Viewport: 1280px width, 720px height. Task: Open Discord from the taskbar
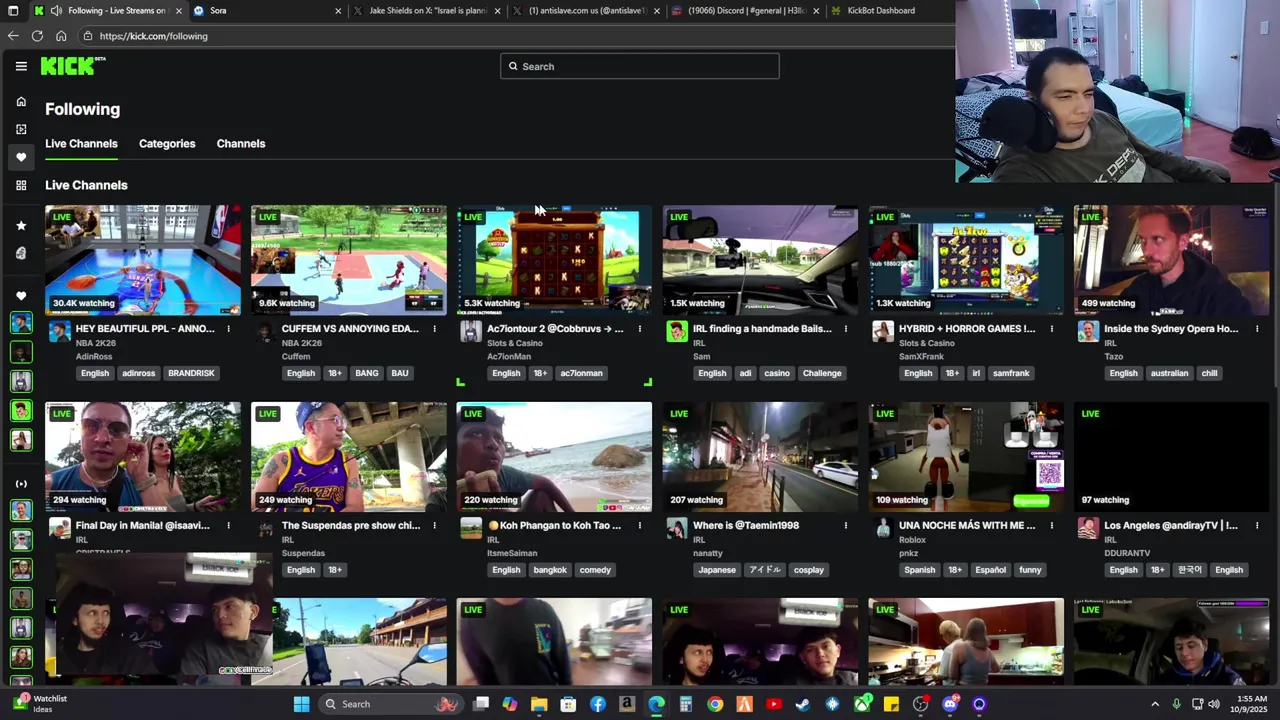click(x=950, y=704)
